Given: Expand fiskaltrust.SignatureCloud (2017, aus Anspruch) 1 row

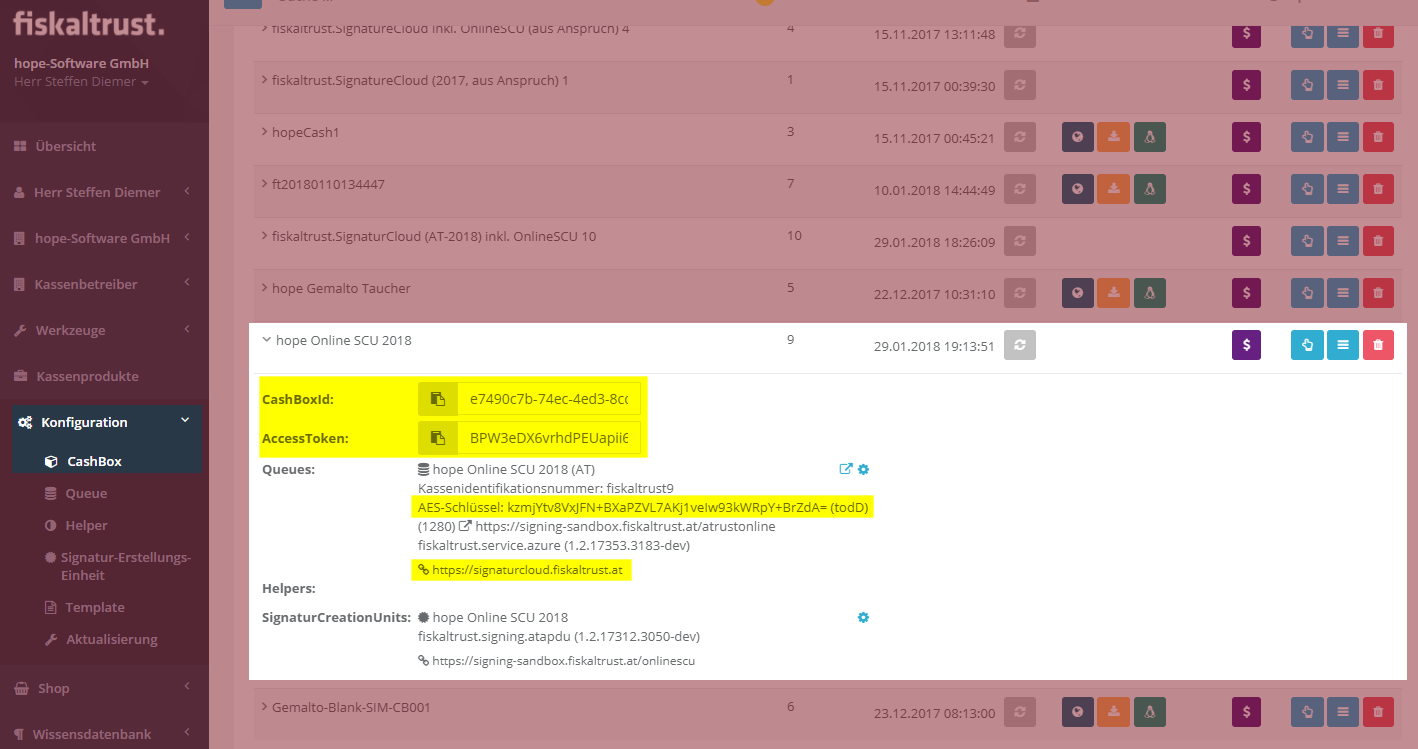Looking at the screenshot, I should coord(265,80).
